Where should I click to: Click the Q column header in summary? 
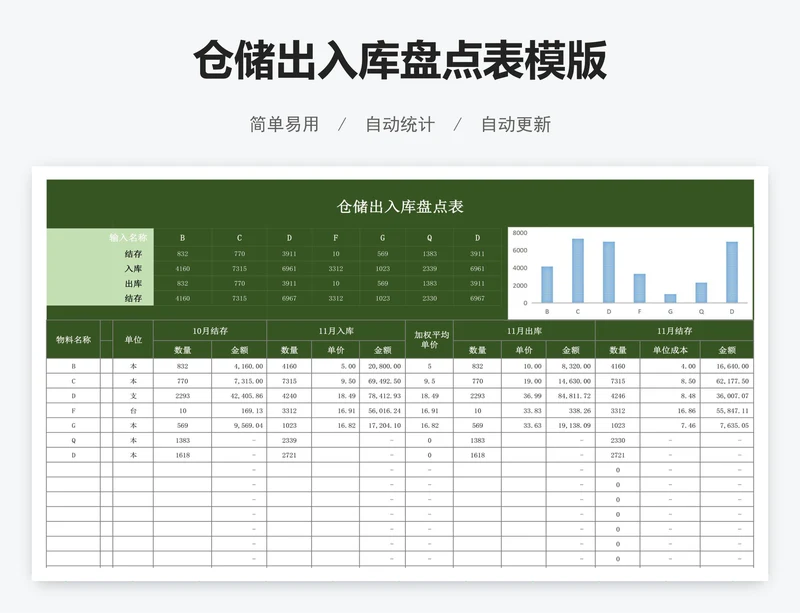click(430, 238)
